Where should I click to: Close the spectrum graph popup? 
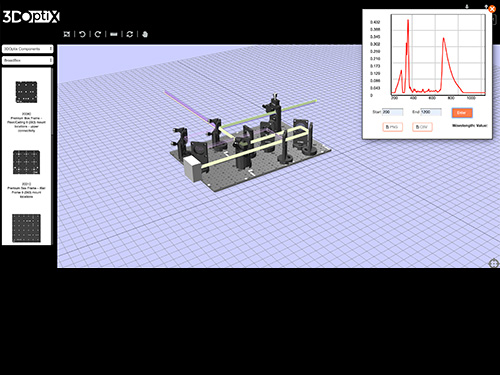point(492,9)
